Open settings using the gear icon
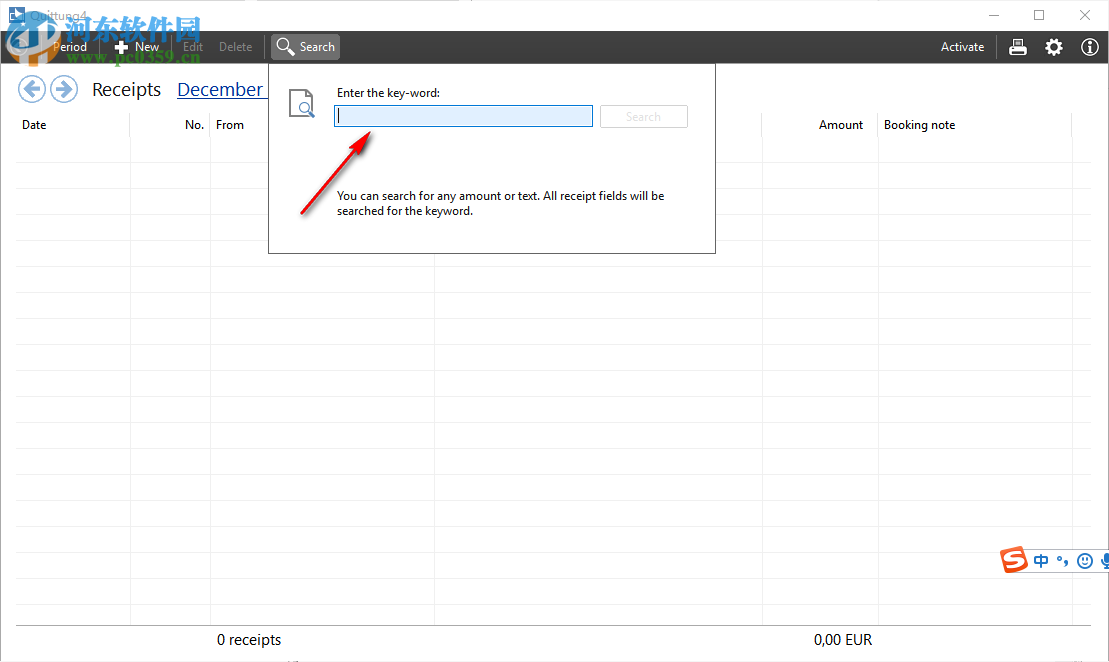The height and width of the screenshot is (662, 1109). pyautogui.click(x=1054, y=46)
